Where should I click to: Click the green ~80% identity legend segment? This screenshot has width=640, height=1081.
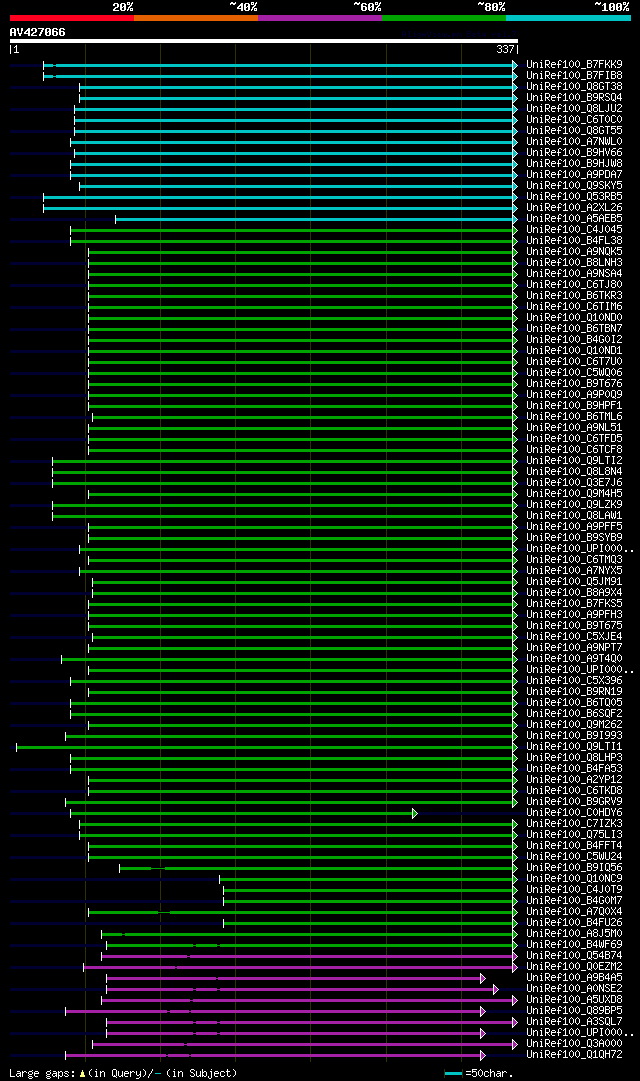tap(444, 18)
